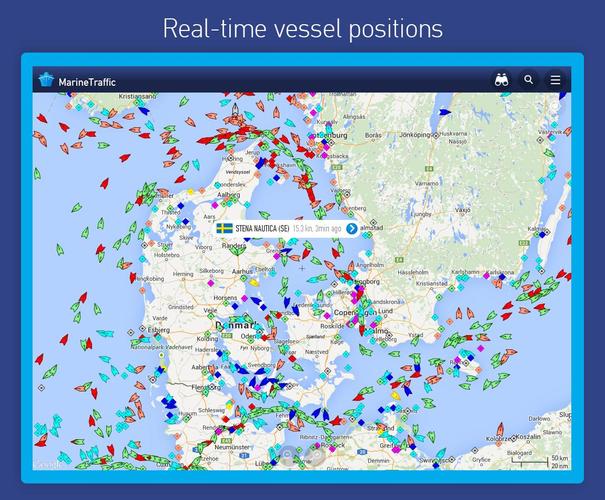Click the Gryfice city label
605x500 pixels.
tap(481, 460)
